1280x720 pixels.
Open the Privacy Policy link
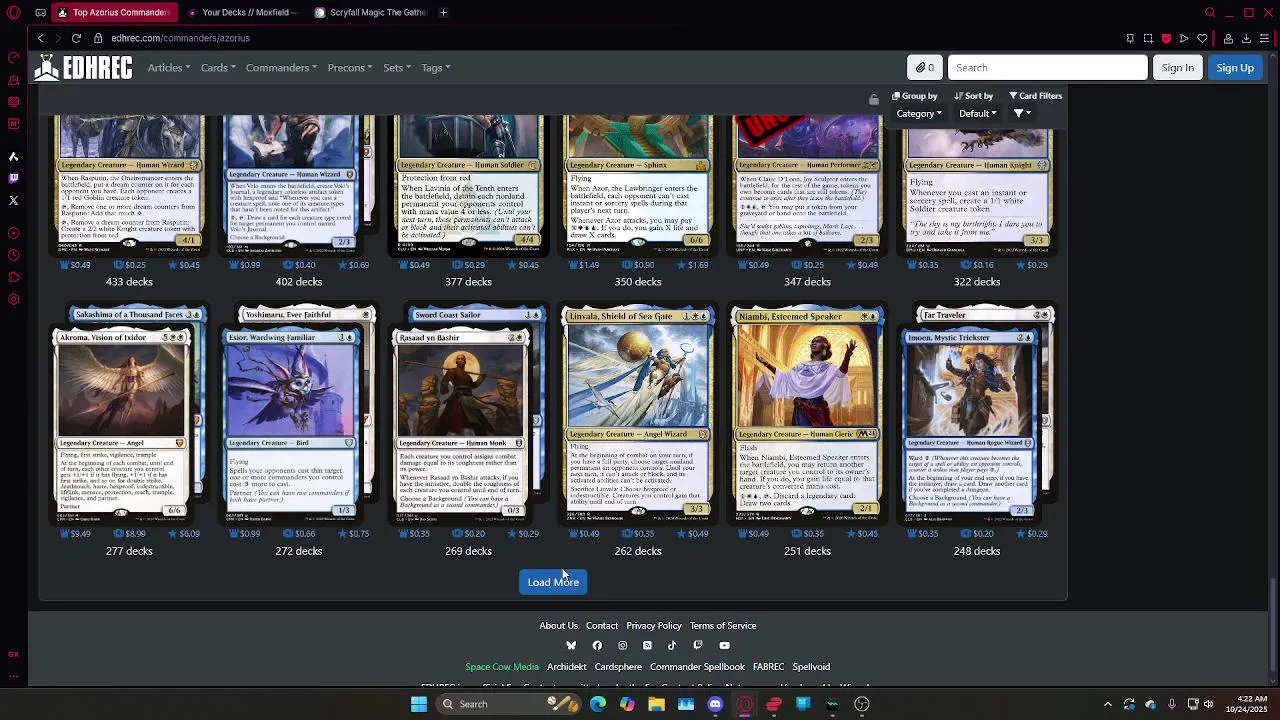[x=654, y=626]
